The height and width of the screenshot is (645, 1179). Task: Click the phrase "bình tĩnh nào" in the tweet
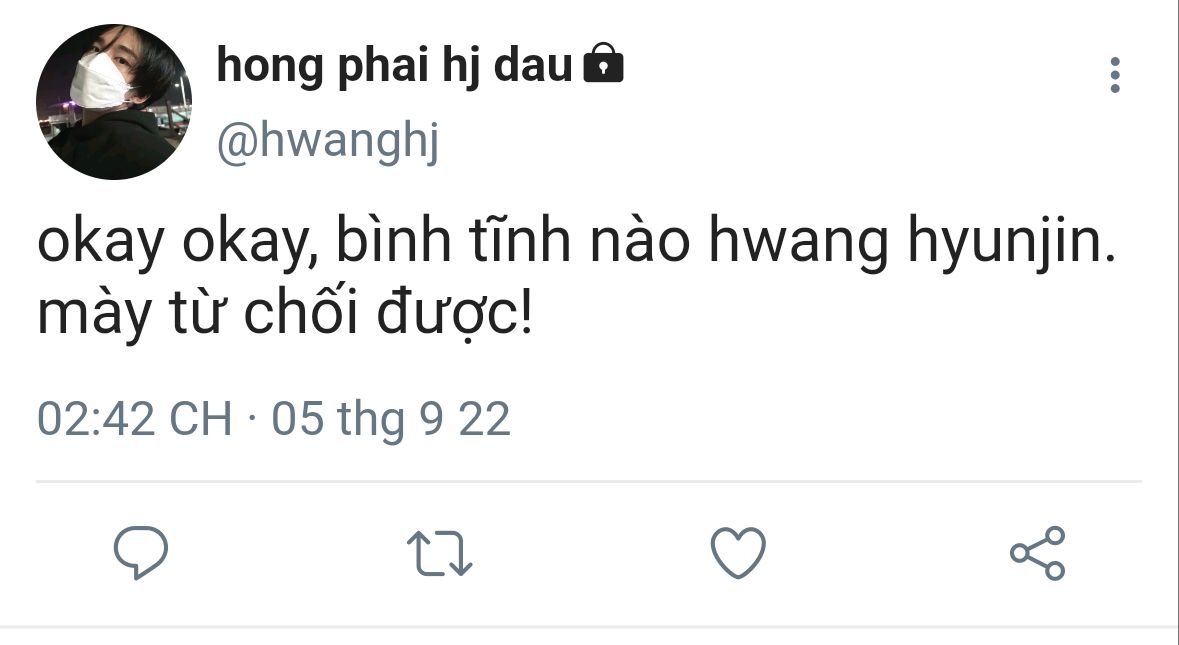pos(513,240)
